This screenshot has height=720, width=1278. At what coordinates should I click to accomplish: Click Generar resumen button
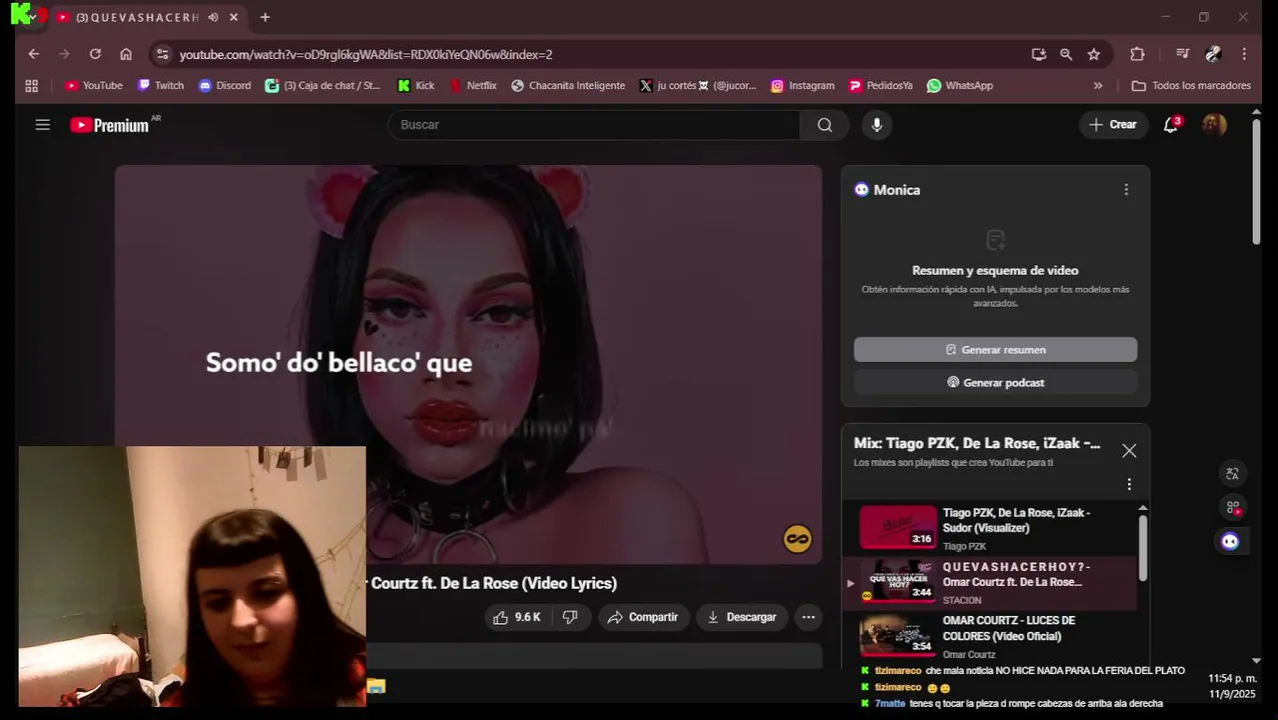tap(995, 350)
